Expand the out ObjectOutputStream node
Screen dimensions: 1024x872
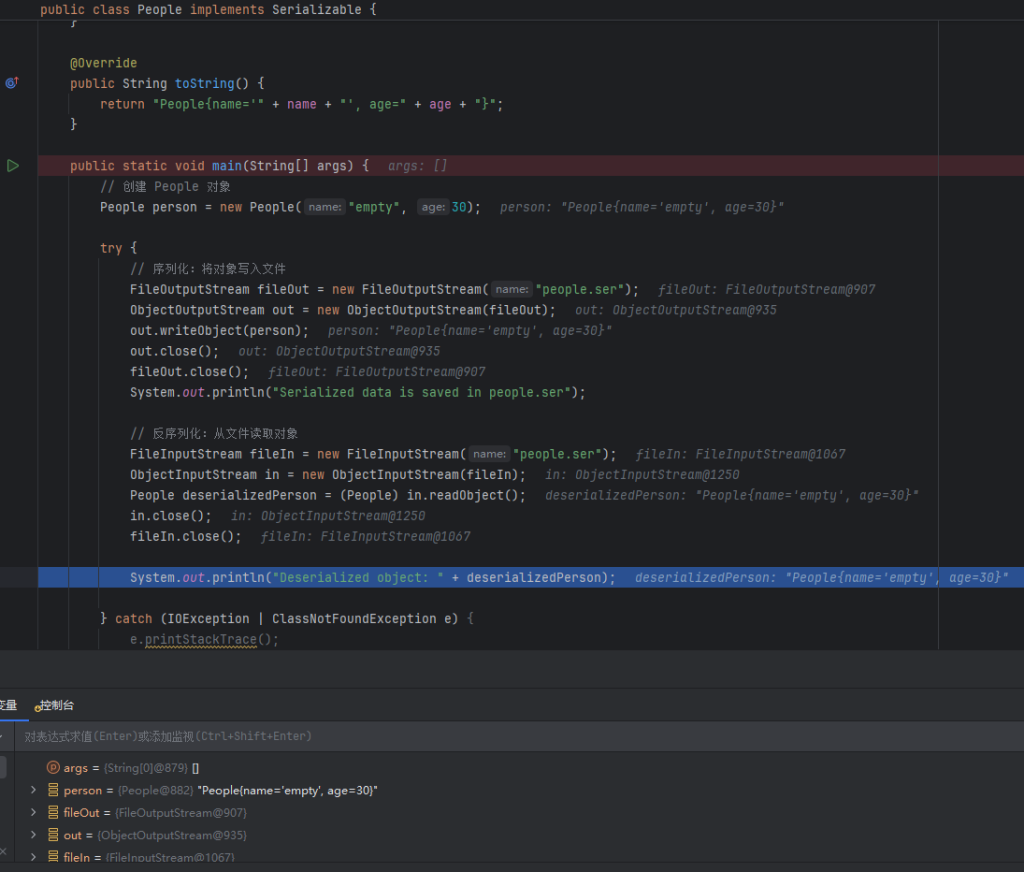(x=33, y=834)
